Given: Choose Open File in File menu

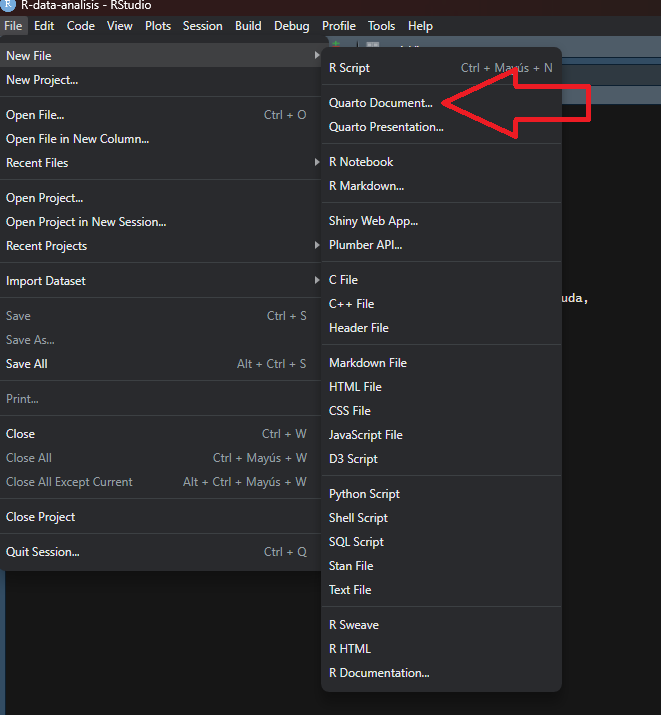Looking at the screenshot, I should (x=35, y=115).
